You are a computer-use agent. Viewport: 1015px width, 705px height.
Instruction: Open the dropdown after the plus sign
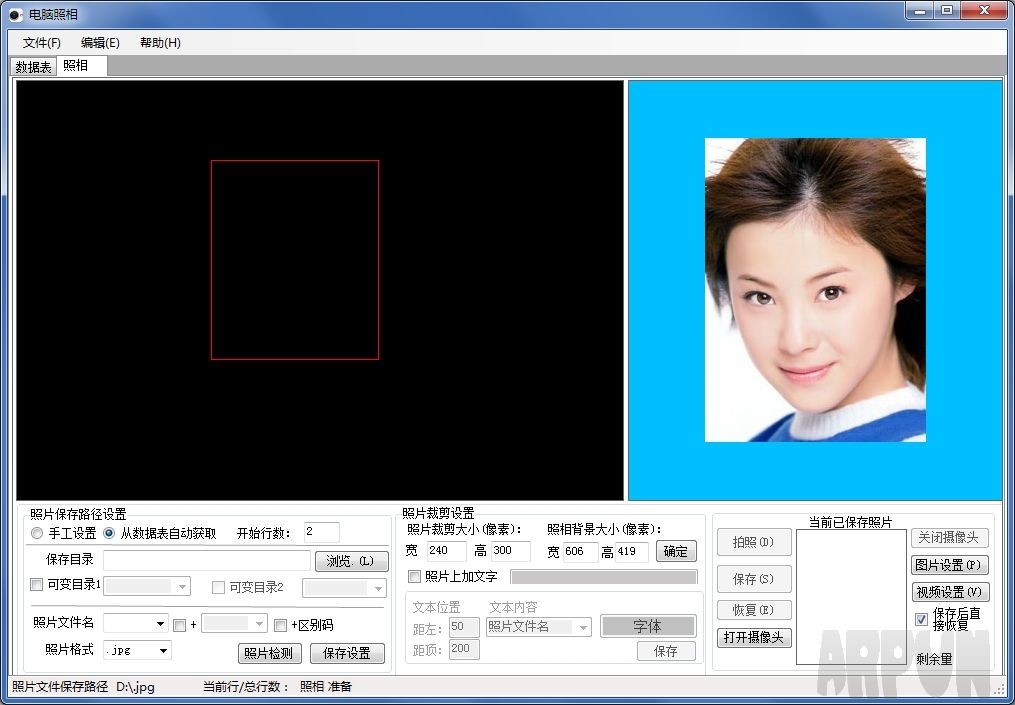point(260,624)
